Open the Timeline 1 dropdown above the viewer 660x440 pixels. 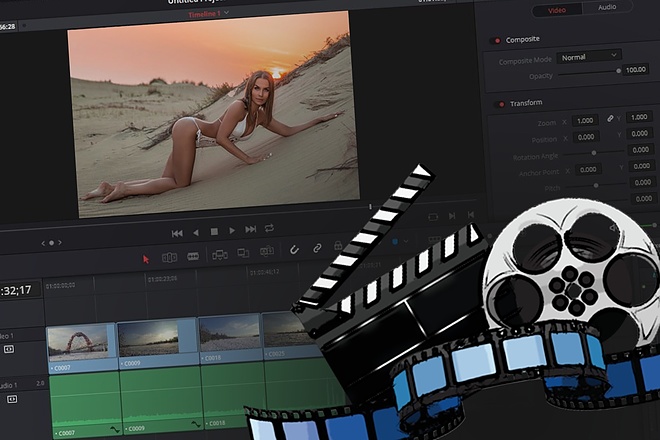[x=226, y=13]
